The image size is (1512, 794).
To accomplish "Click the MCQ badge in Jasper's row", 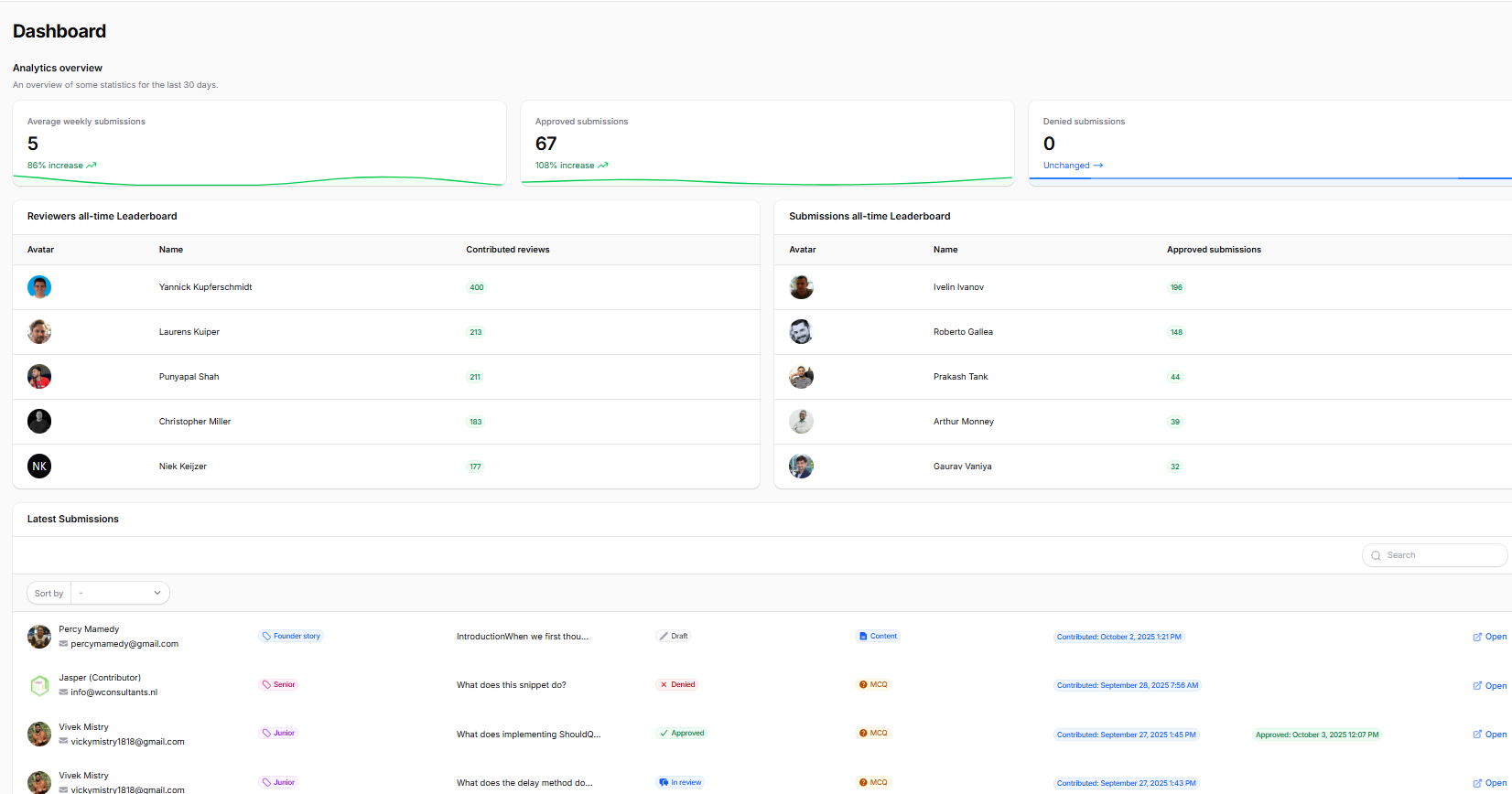I will coord(873,684).
